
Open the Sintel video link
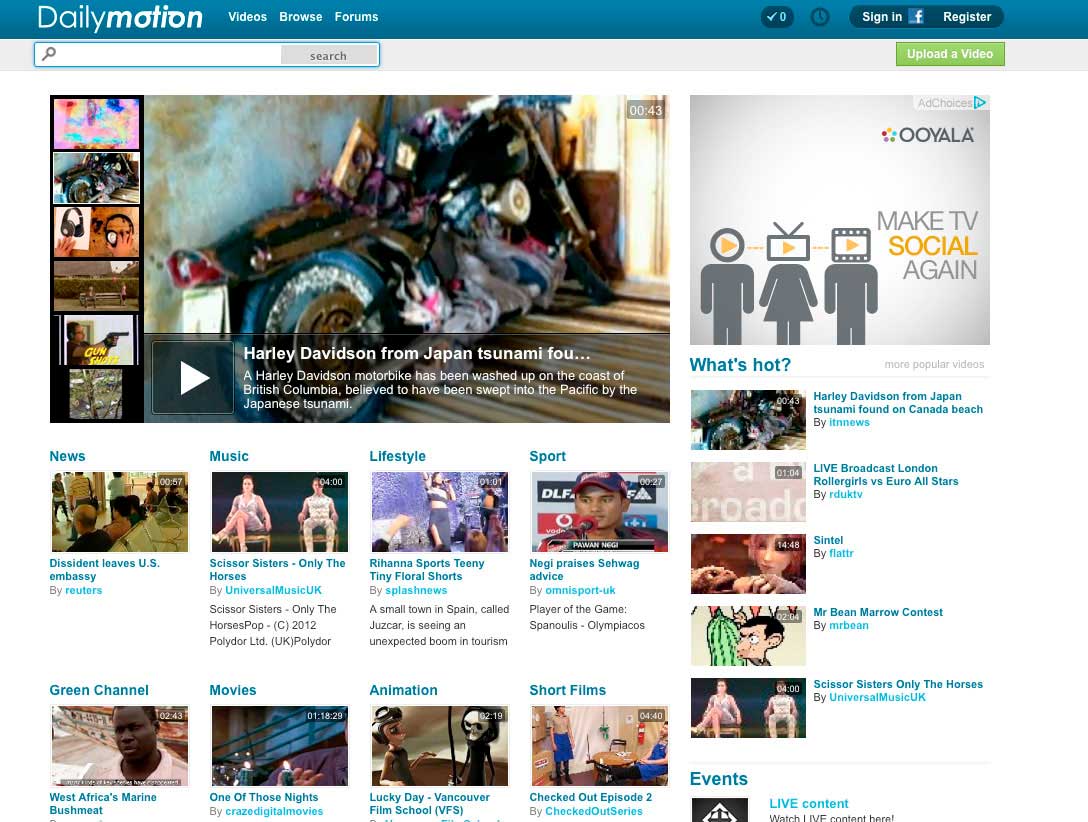tap(828, 541)
